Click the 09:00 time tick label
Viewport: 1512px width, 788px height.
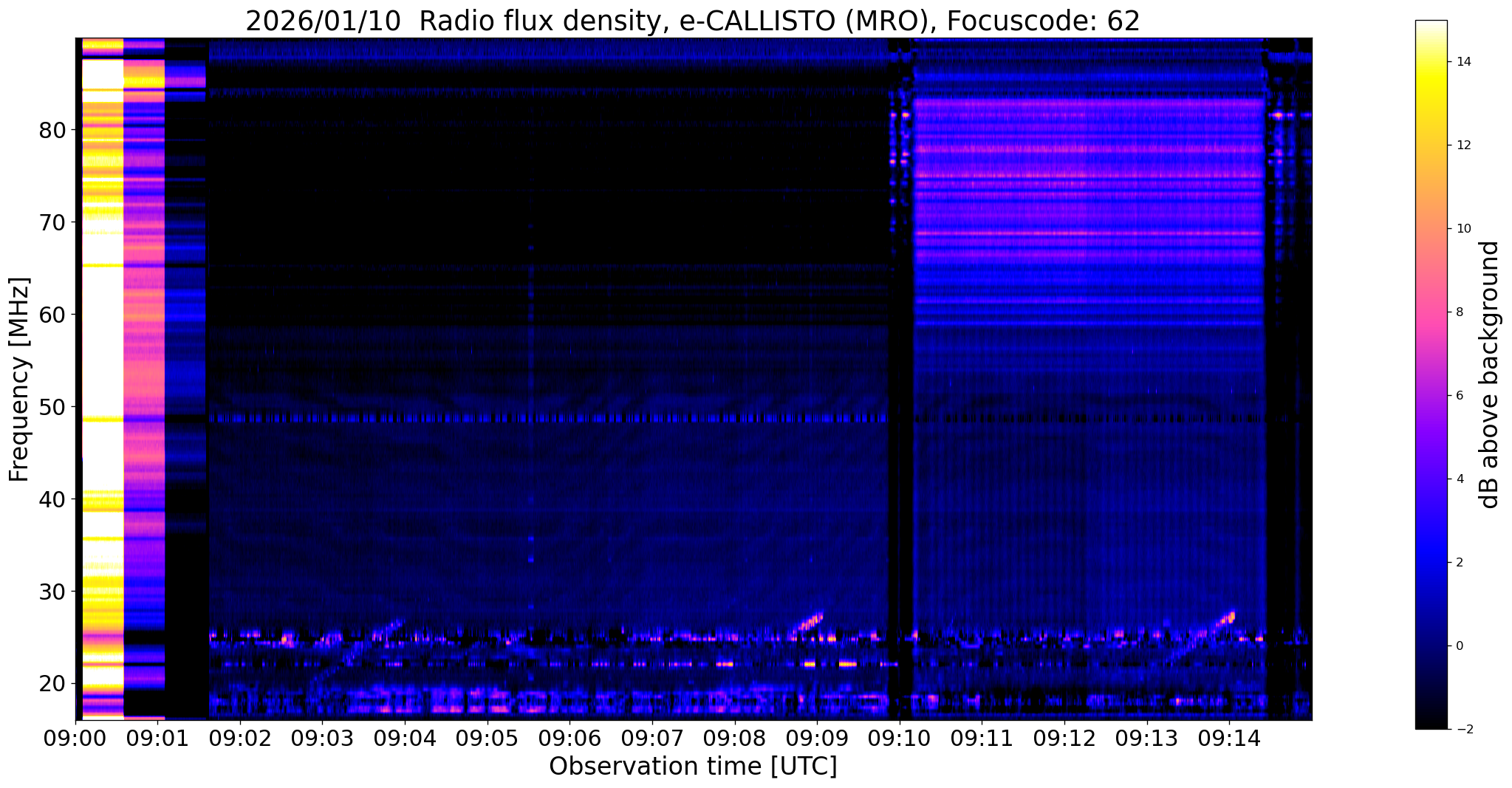click(76, 737)
